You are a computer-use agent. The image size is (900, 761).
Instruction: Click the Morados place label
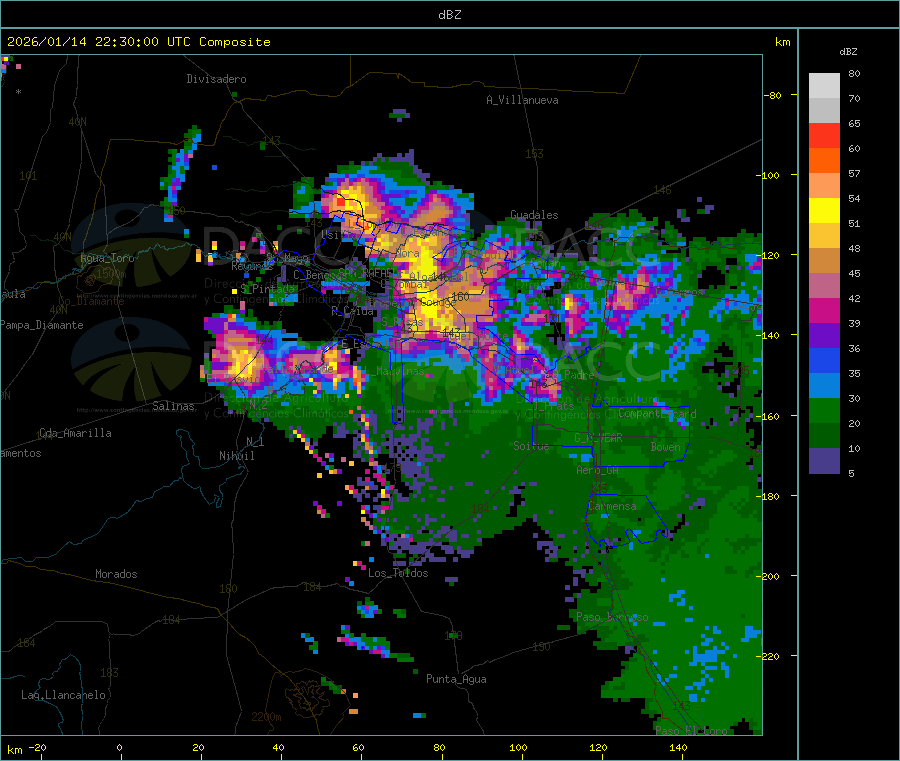coord(116,574)
